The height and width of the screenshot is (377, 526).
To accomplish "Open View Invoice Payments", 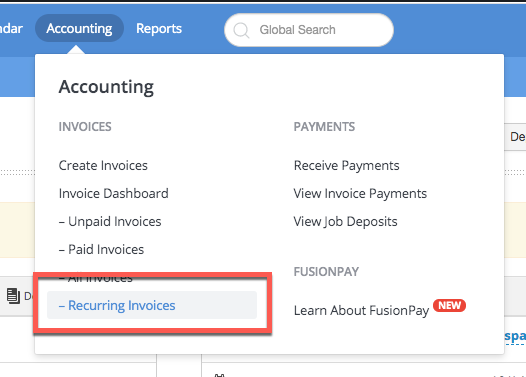I will pyautogui.click(x=360, y=194).
